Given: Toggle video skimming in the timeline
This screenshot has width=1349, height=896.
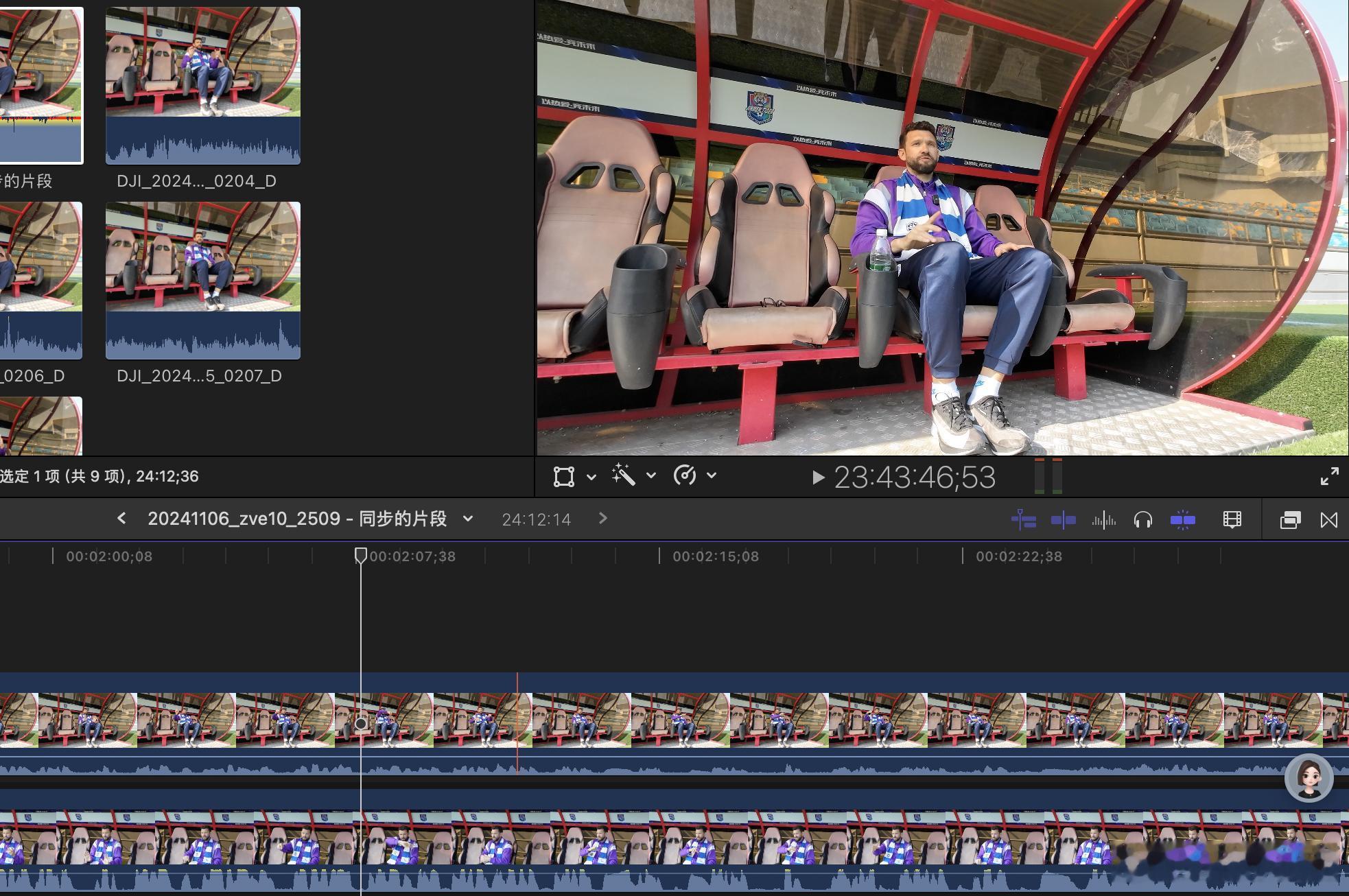Looking at the screenshot, I should (1064, 520).
